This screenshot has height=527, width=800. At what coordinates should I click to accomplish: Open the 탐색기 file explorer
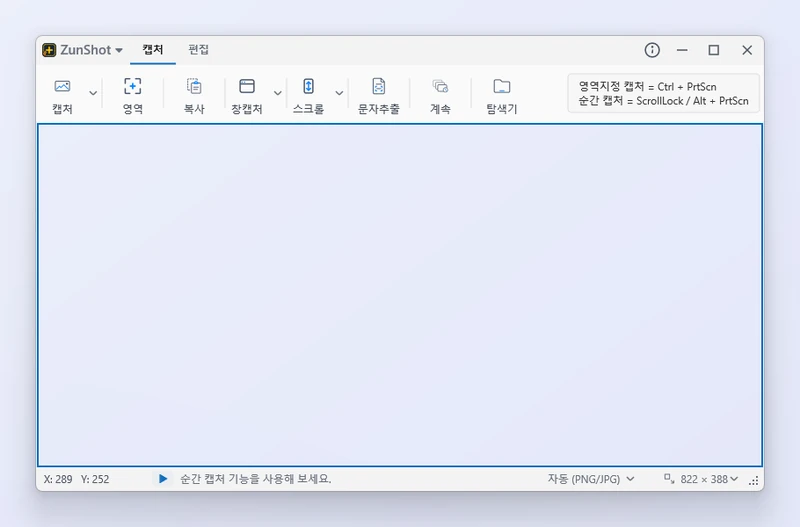(x=502, y=95)
